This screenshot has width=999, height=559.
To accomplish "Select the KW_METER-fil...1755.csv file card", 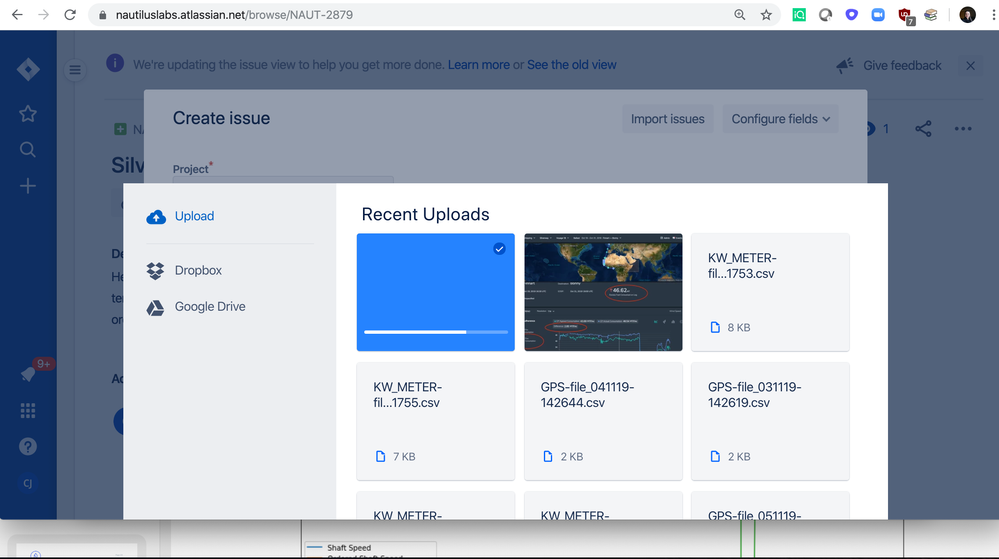I will click(x=436, y=421).
